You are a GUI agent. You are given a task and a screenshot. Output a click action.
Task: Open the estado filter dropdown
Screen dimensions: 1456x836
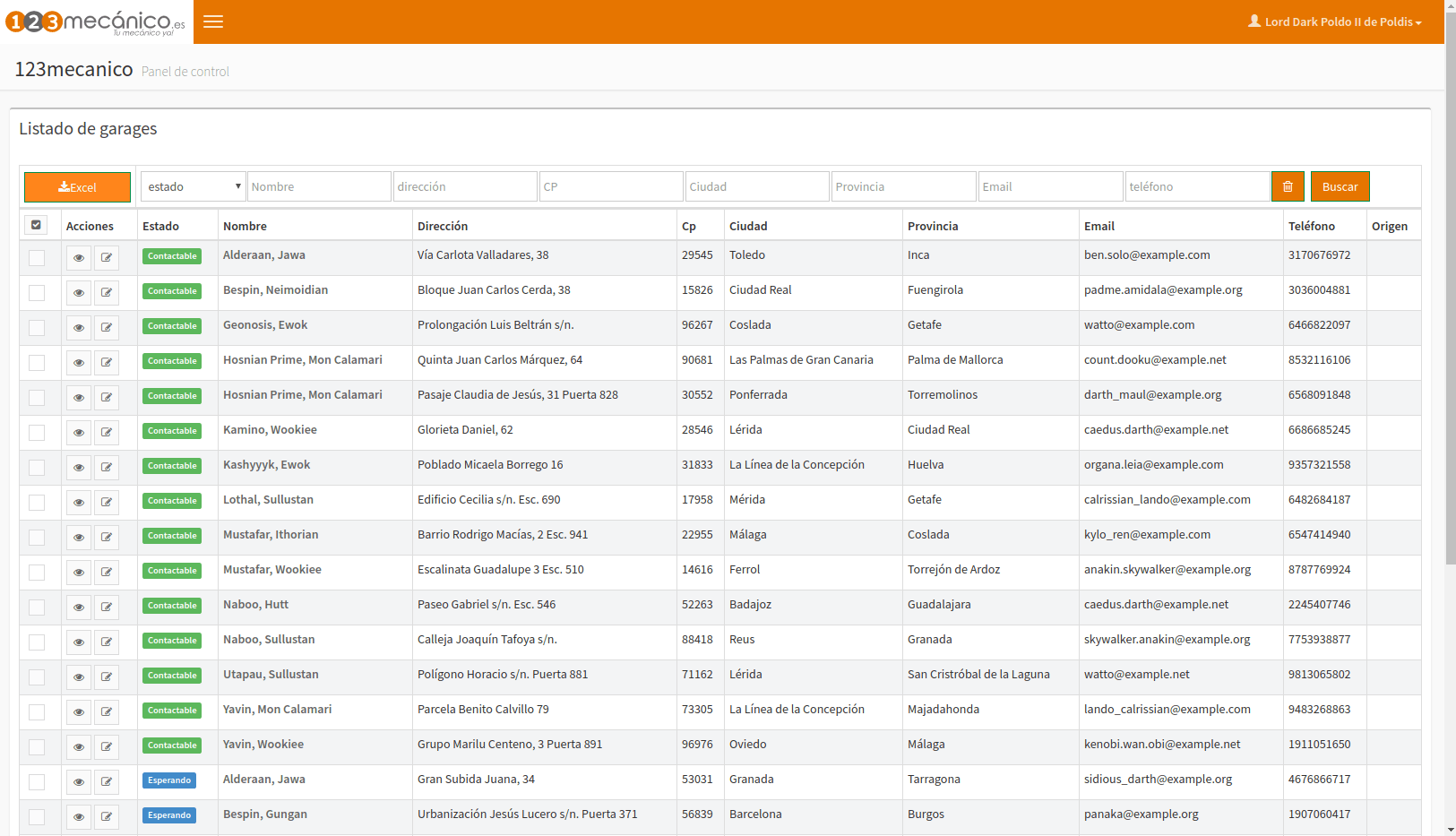194,186
